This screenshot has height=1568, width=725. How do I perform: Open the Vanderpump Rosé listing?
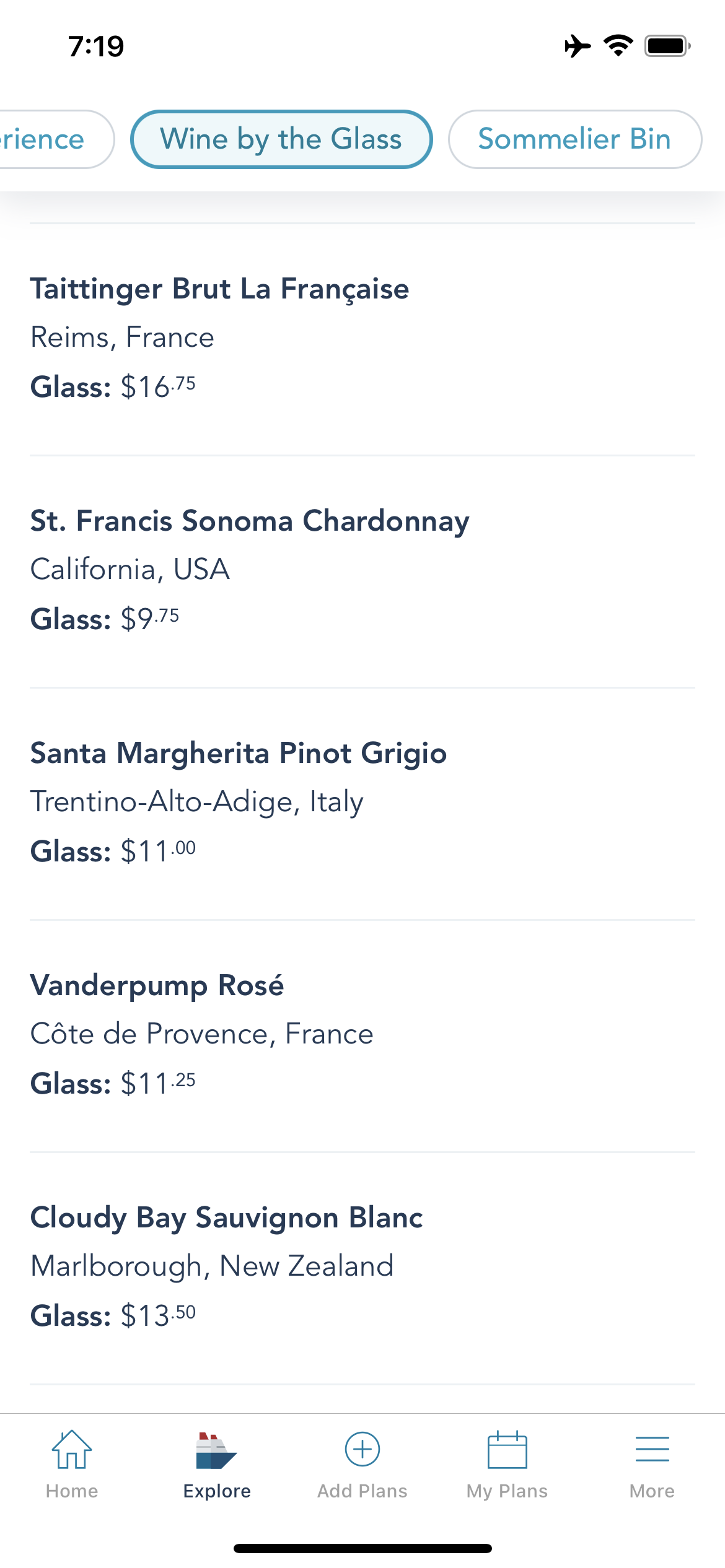pyautogui.click(x=157, y=985)
